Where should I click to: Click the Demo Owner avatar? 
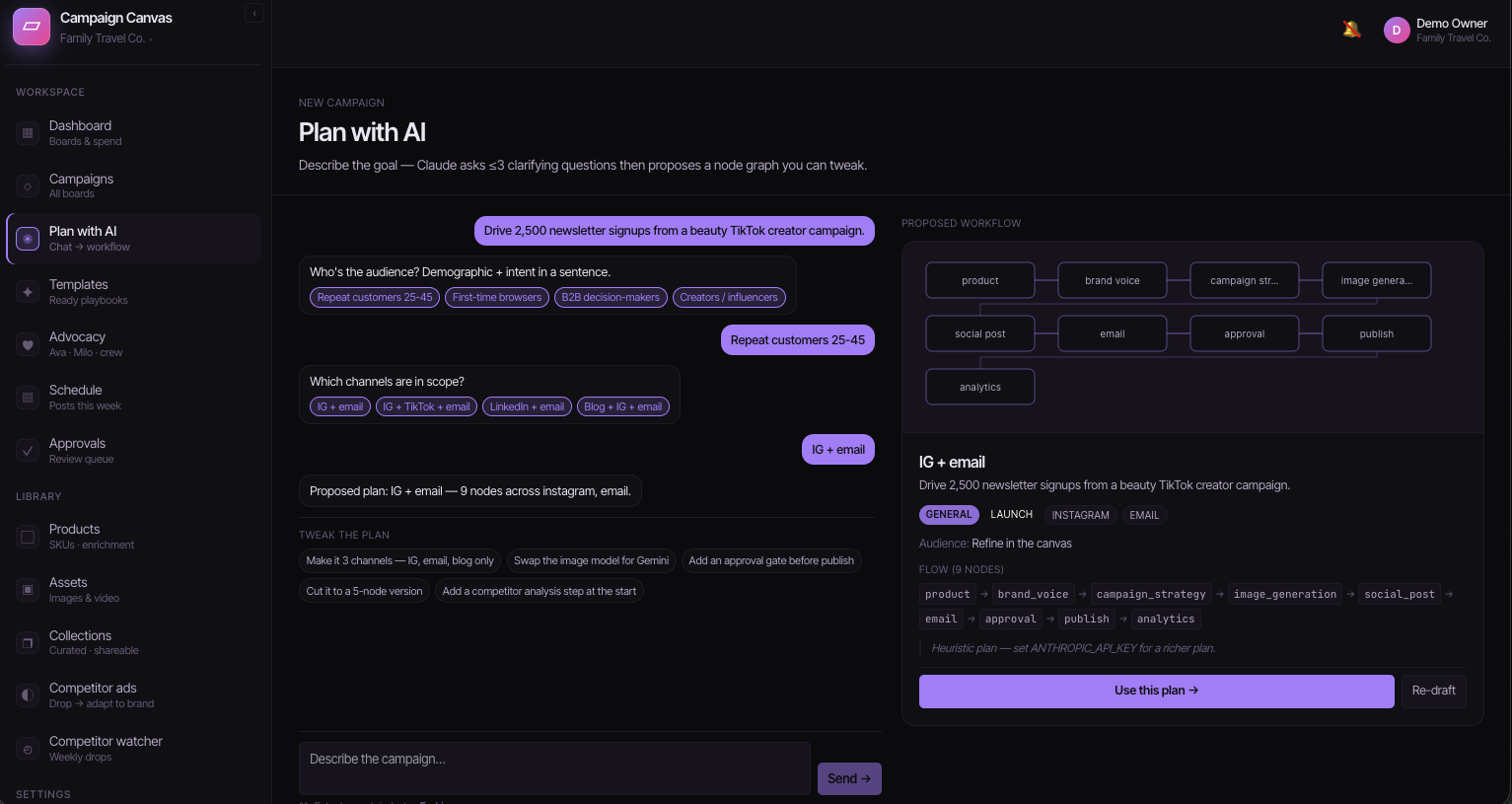coord(1397,31)
